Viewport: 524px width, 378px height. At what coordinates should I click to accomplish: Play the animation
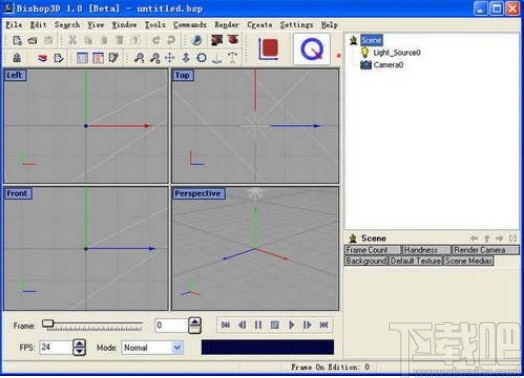pos(291,325)
